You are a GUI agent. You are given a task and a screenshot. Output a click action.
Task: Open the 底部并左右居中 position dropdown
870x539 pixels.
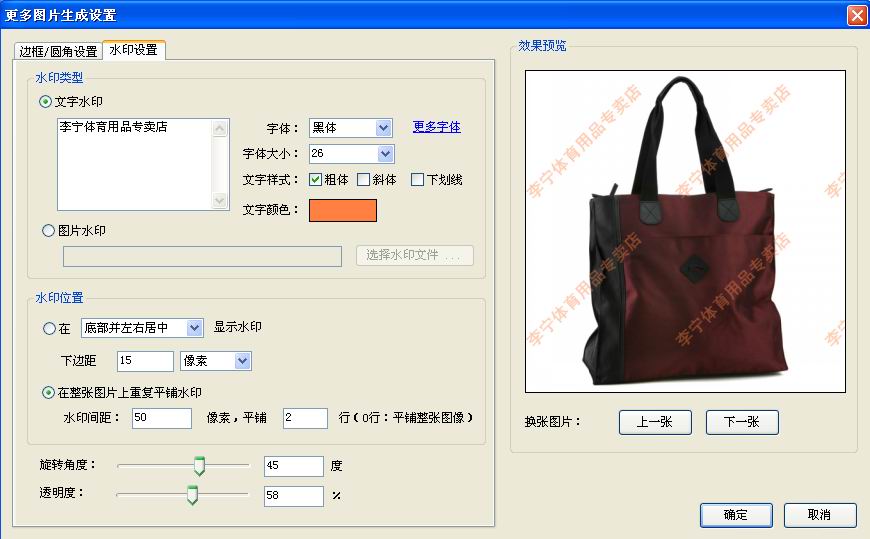pyautogui.click(x=142, y=328)
